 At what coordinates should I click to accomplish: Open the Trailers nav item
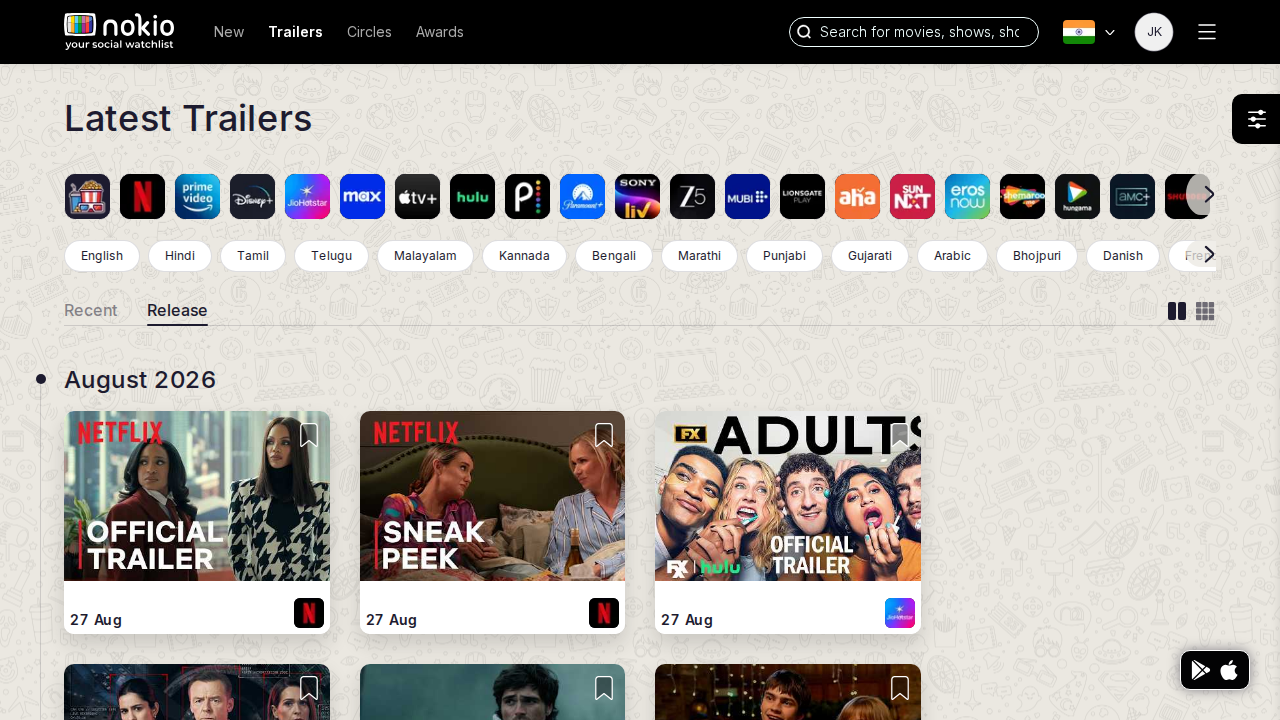295,32
